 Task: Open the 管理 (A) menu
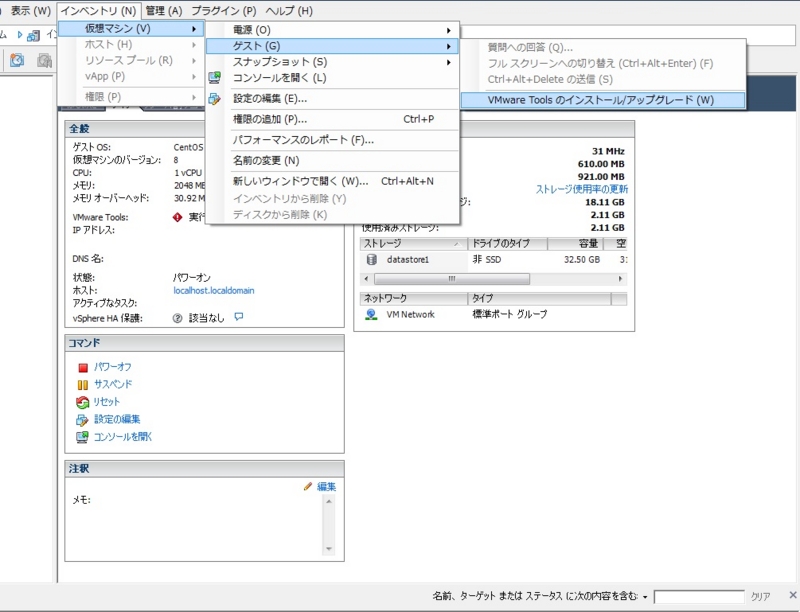tap(164, 11)
